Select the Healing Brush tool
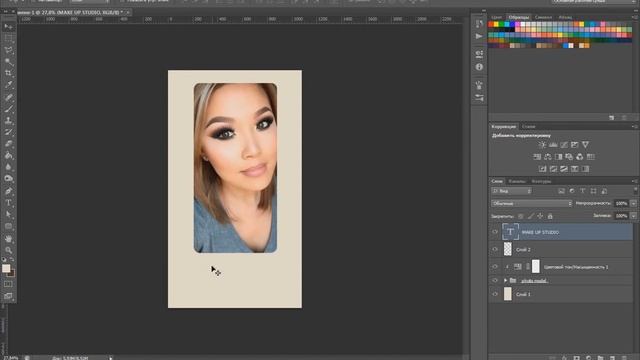 pos(9,98)
